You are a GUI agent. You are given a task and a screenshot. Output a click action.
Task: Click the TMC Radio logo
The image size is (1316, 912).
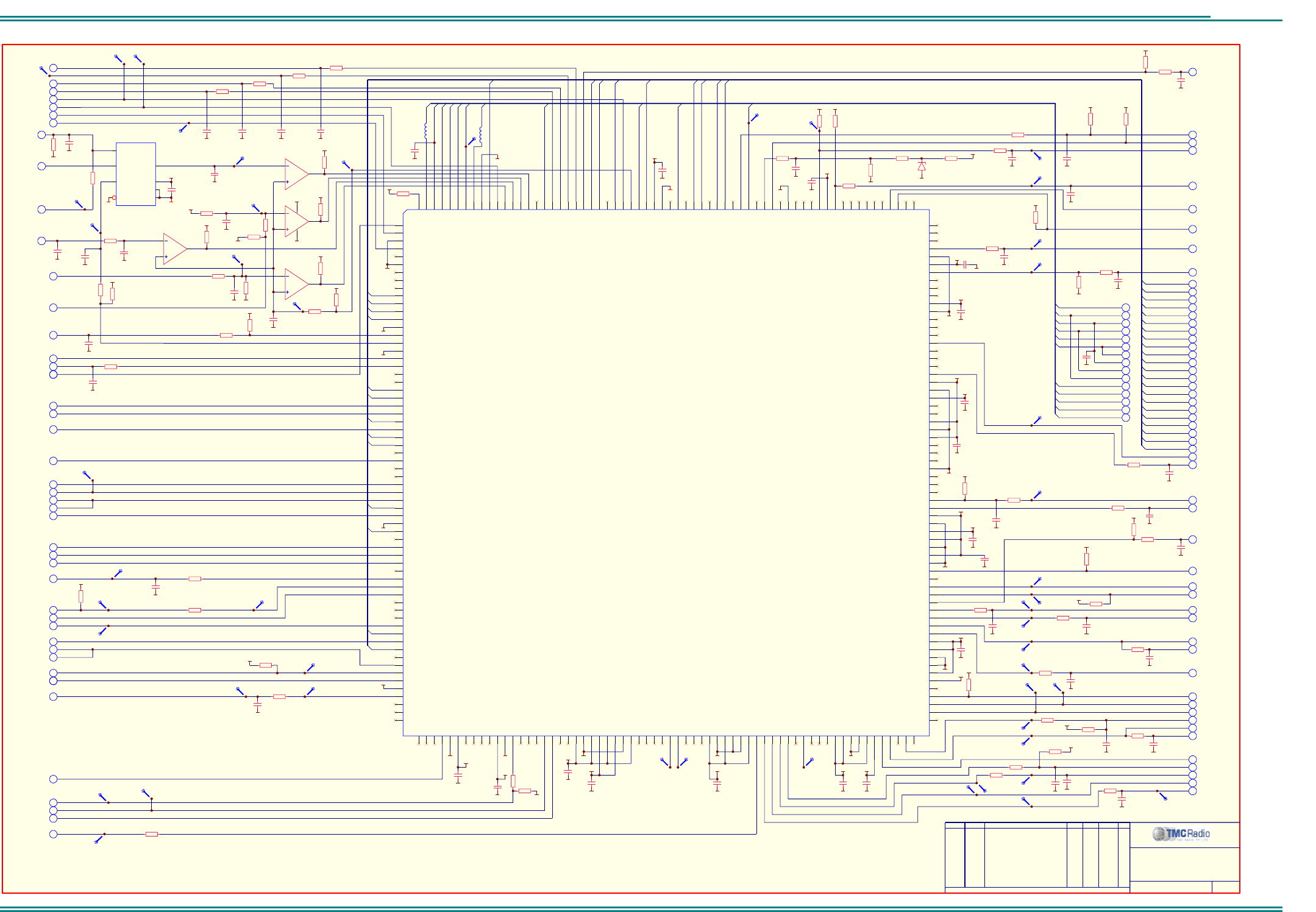tap(1181, 834)
